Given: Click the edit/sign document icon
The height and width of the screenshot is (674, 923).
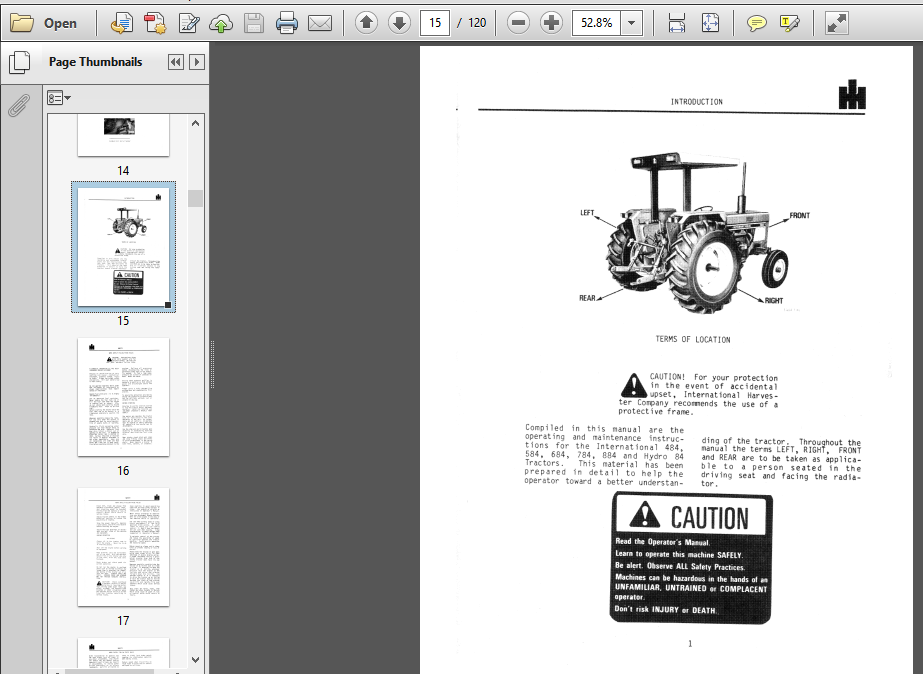Looking at the screenshot, I should (x=188, y=23).
